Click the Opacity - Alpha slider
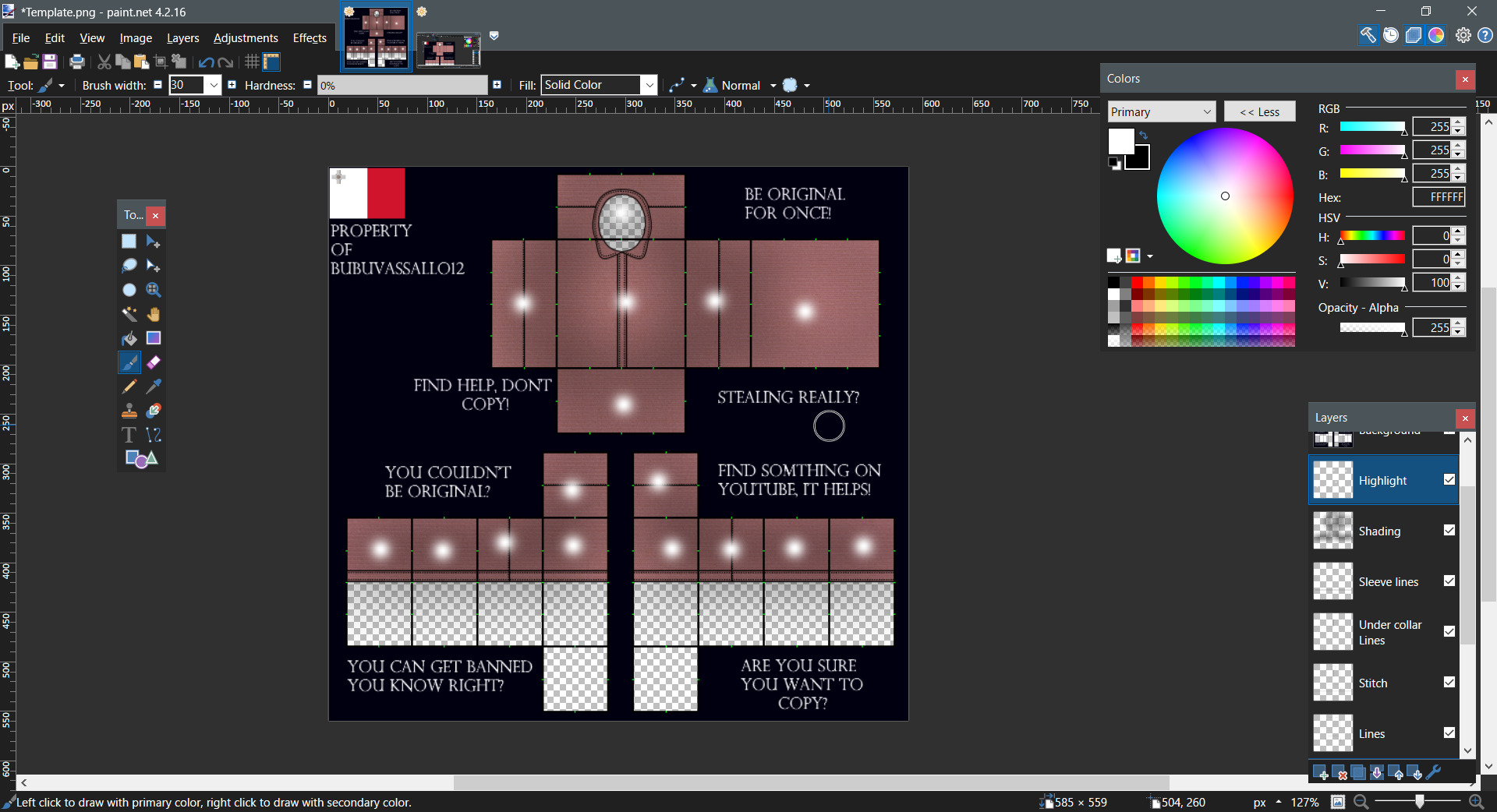The height and width of the screenshot is (812, 1497). [1372, 328]
